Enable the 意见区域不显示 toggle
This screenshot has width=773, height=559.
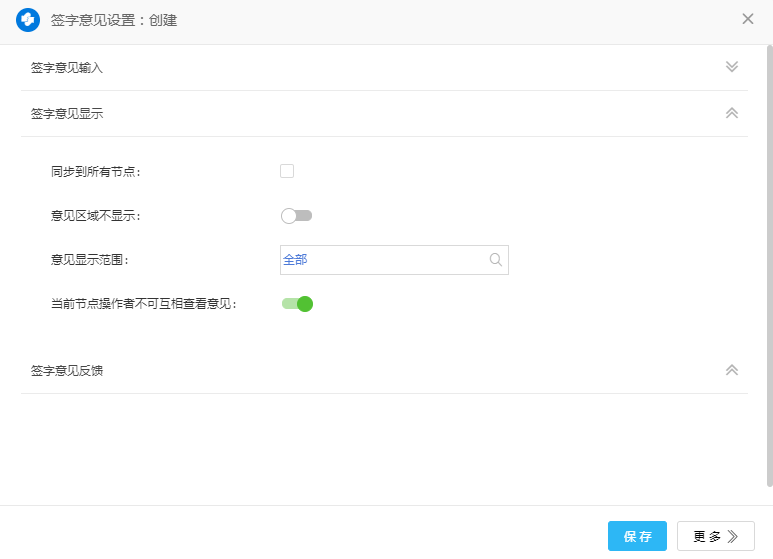pyautogui.click(x=297, y=216)
